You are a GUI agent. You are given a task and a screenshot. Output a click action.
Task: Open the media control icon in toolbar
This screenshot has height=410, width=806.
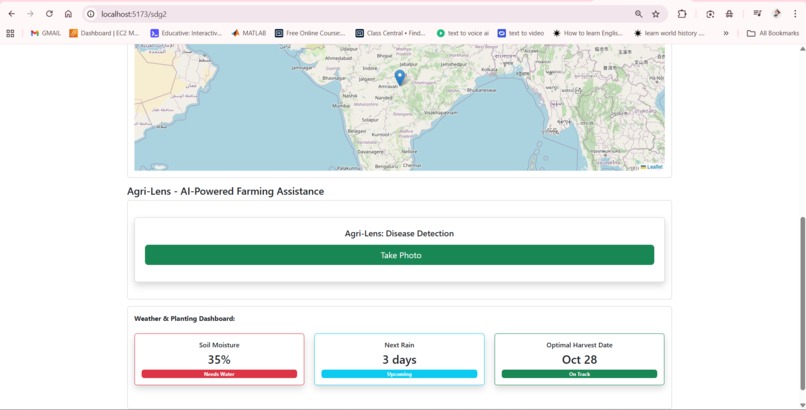pyautogui.click(x=757, y=14)
